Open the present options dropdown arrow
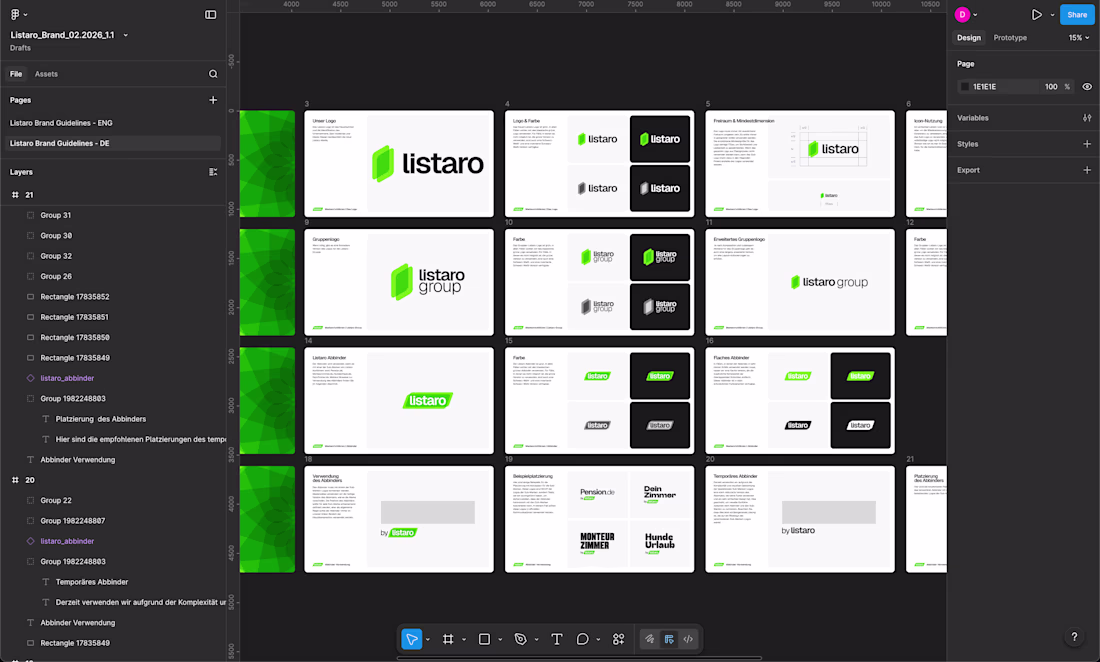Screen dimensions: 1100x662 coord(1052,15)
